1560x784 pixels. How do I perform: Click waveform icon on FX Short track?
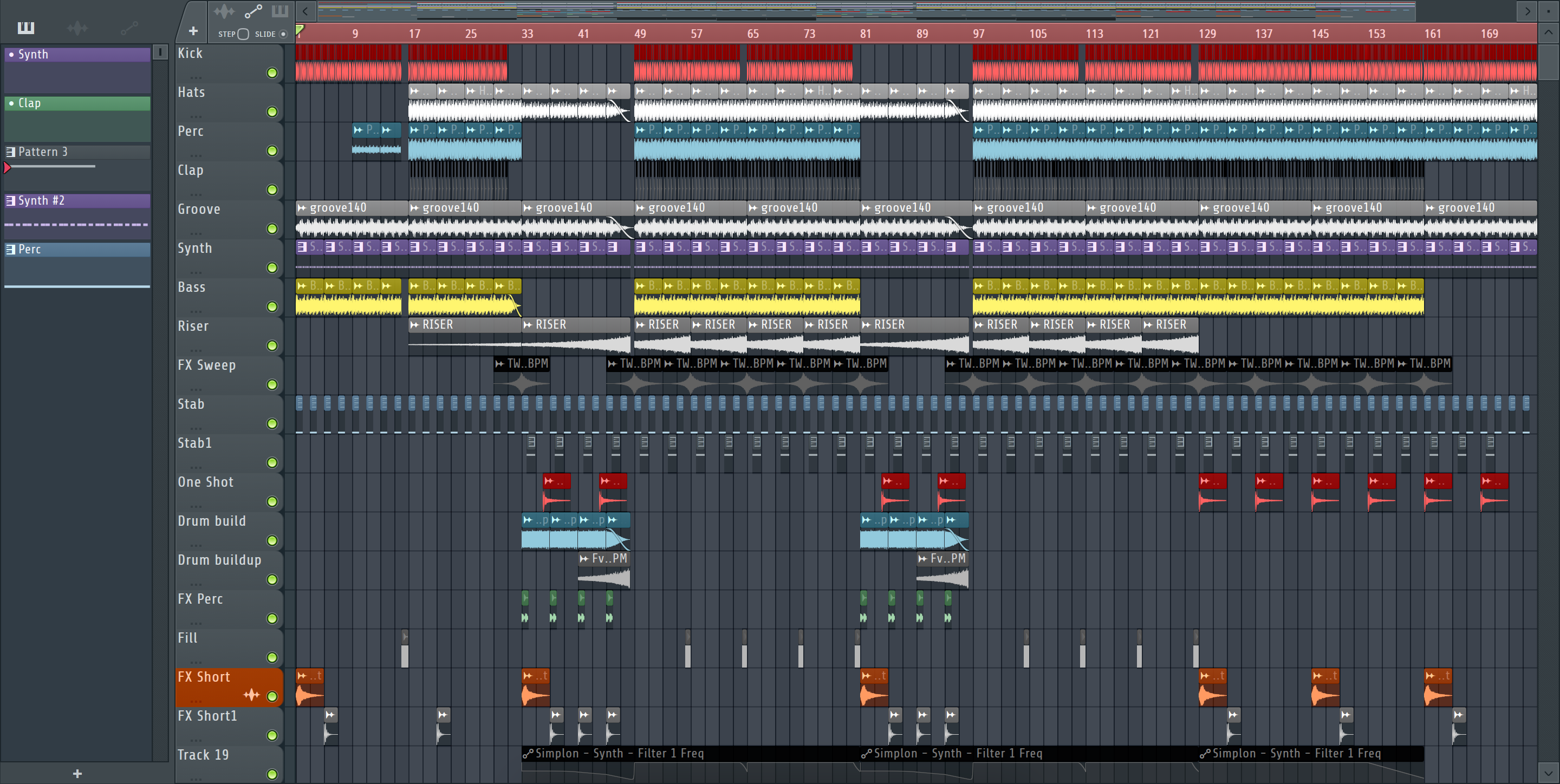pos(251,695)
